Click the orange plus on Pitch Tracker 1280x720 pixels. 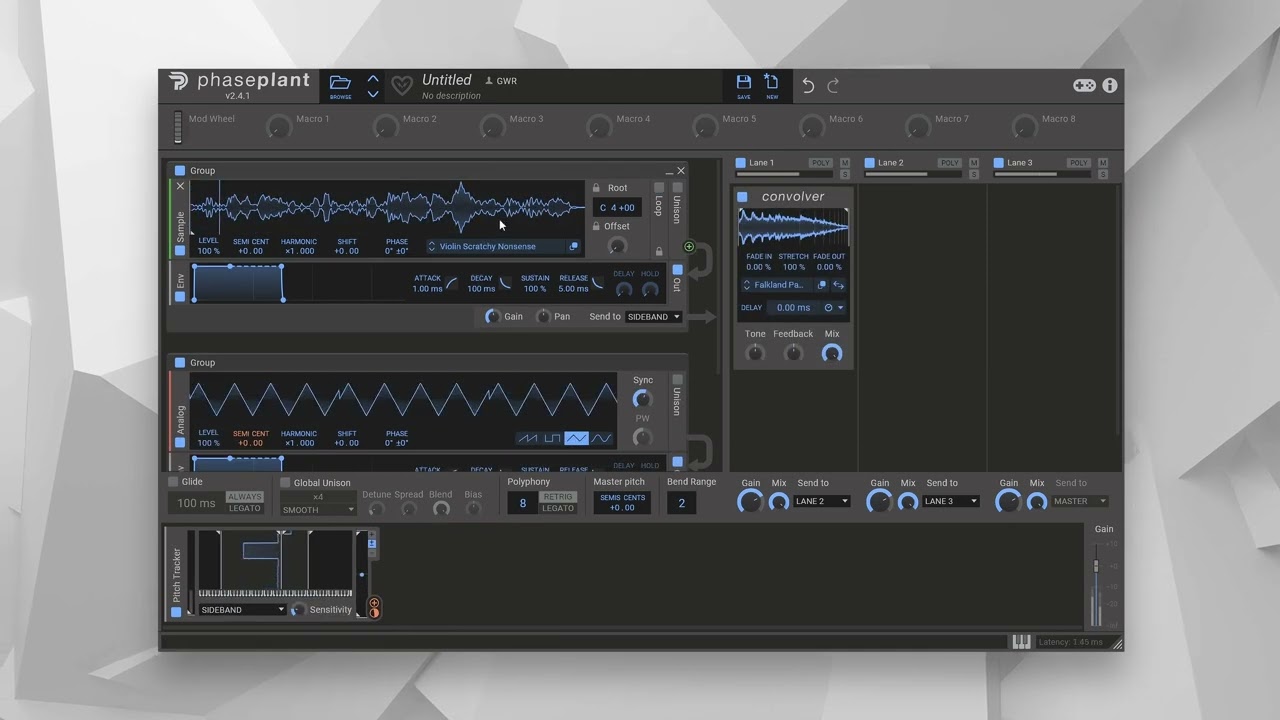pos(374,603)
